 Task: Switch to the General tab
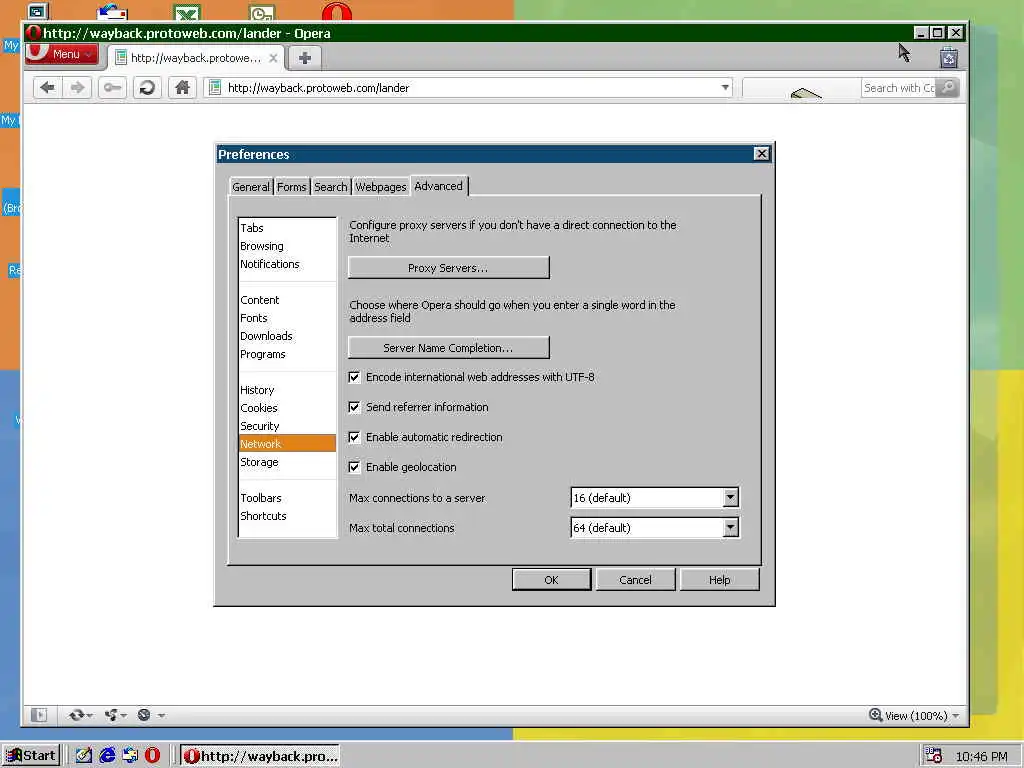(251, 187)
